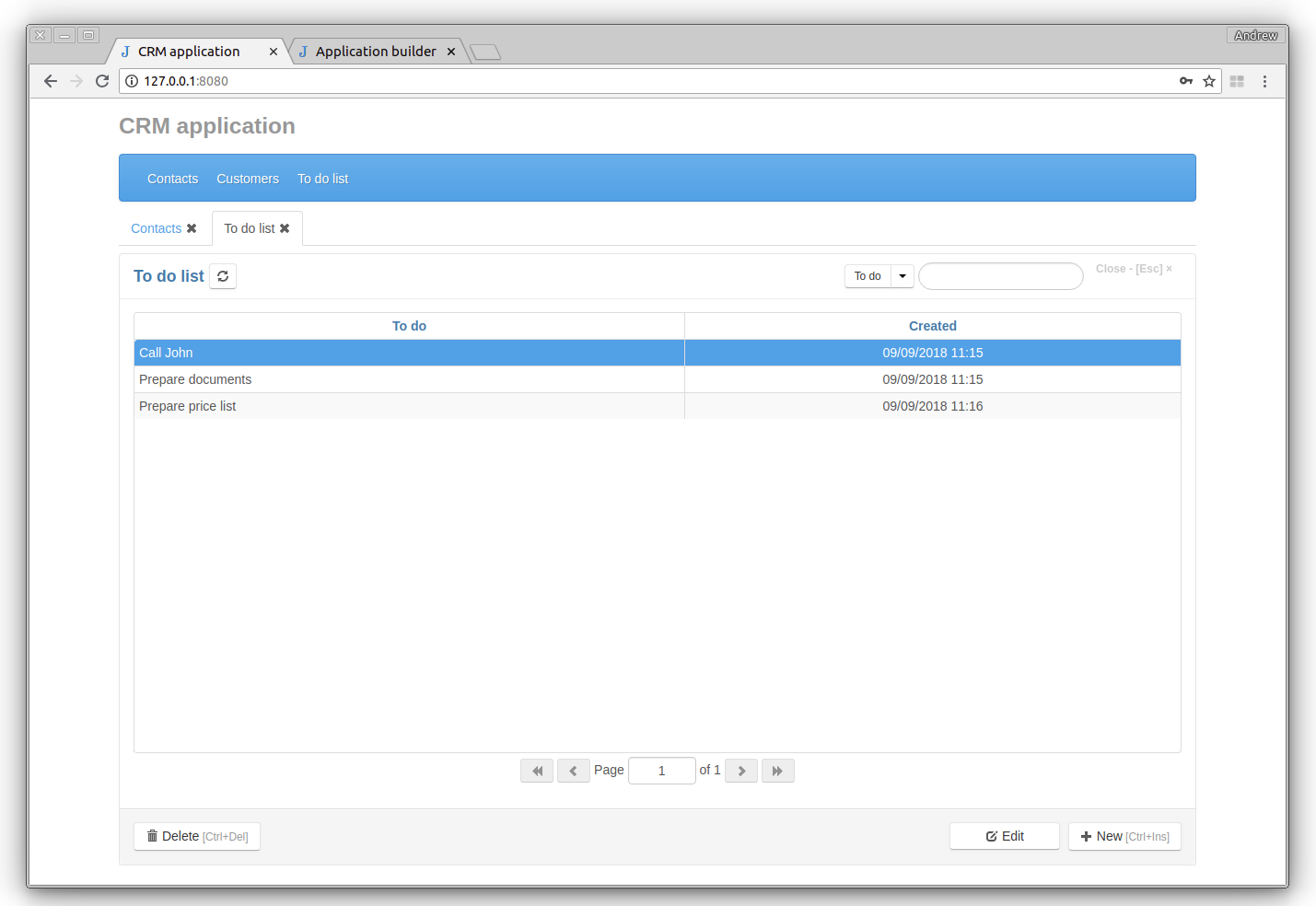This screenshot has height=906, width=1316.
Task: Open To do list in the blue navigation bar
Action: click(322, 179)
